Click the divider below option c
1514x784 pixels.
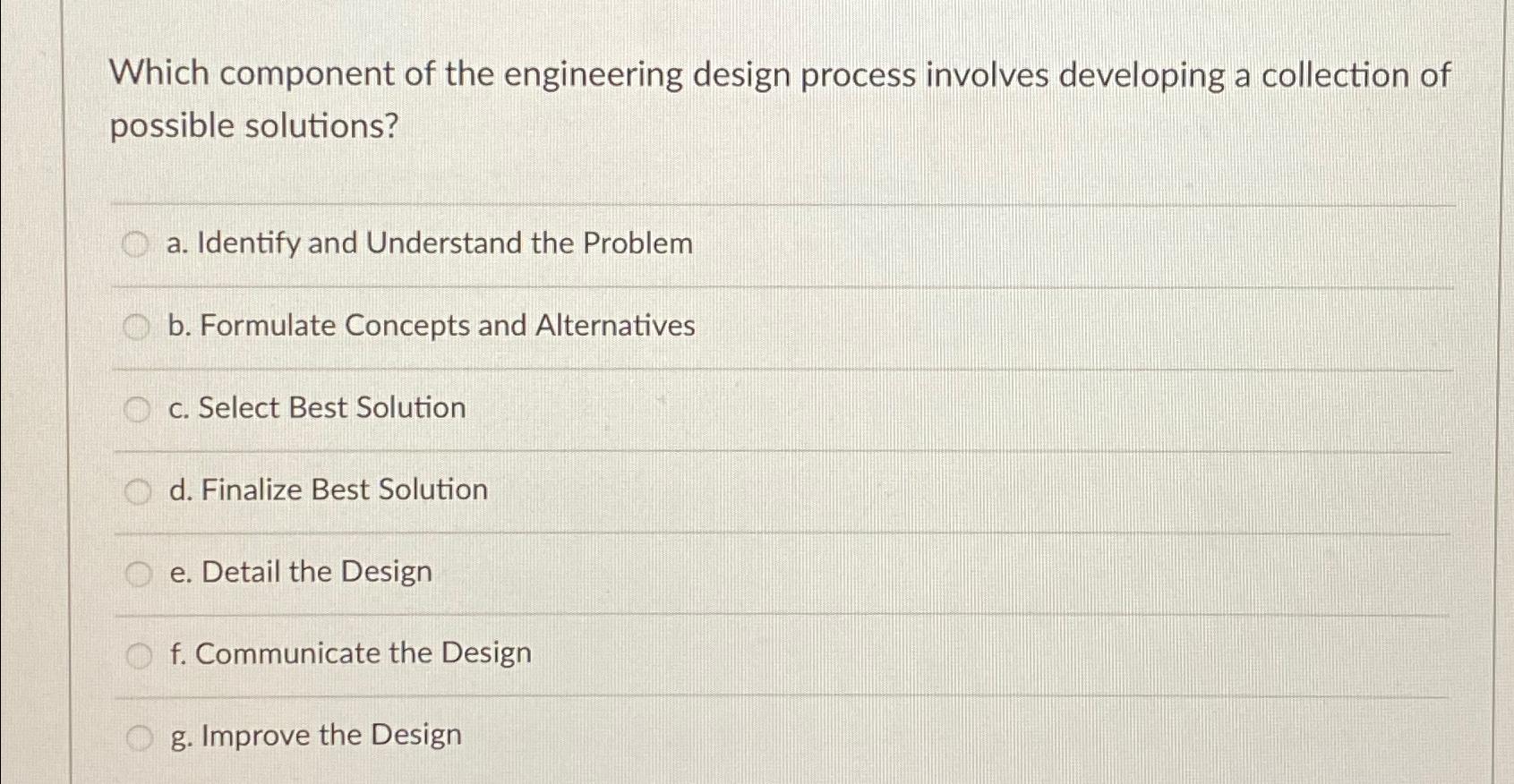tap(716, 450)
